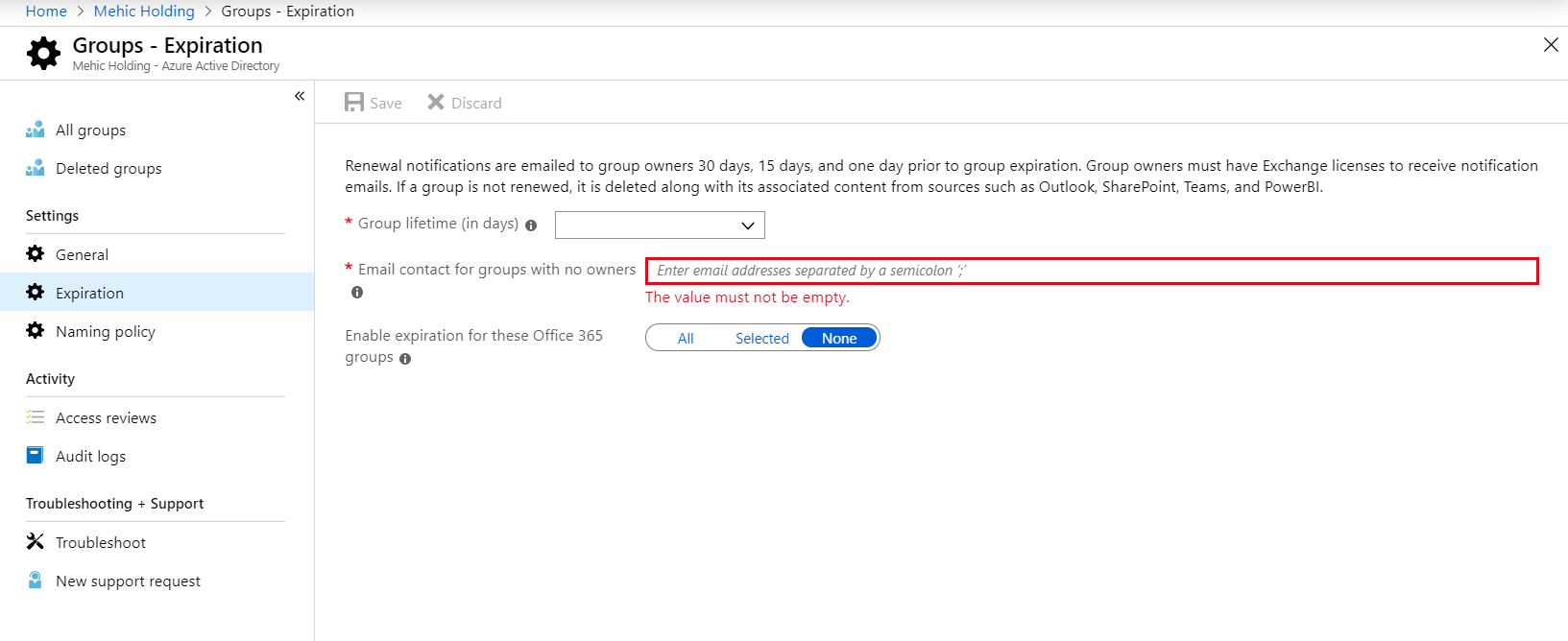
Task: Click the Groups gear icon in header
Action: [x=43, y=53]
